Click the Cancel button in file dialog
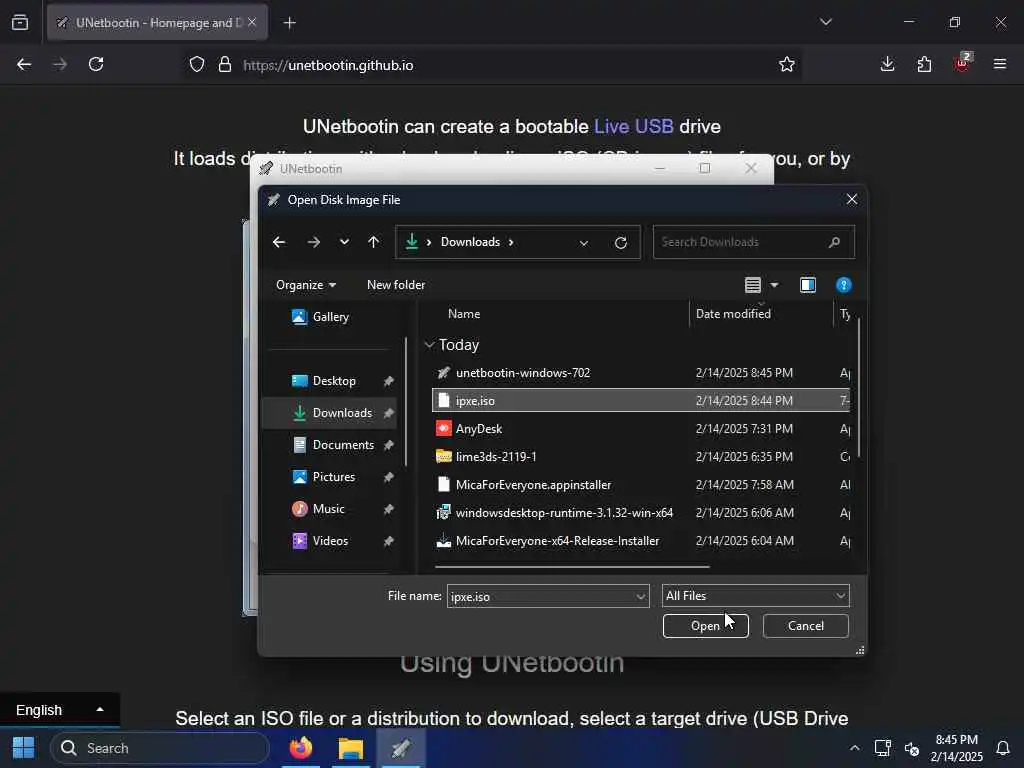 (805, 626)
